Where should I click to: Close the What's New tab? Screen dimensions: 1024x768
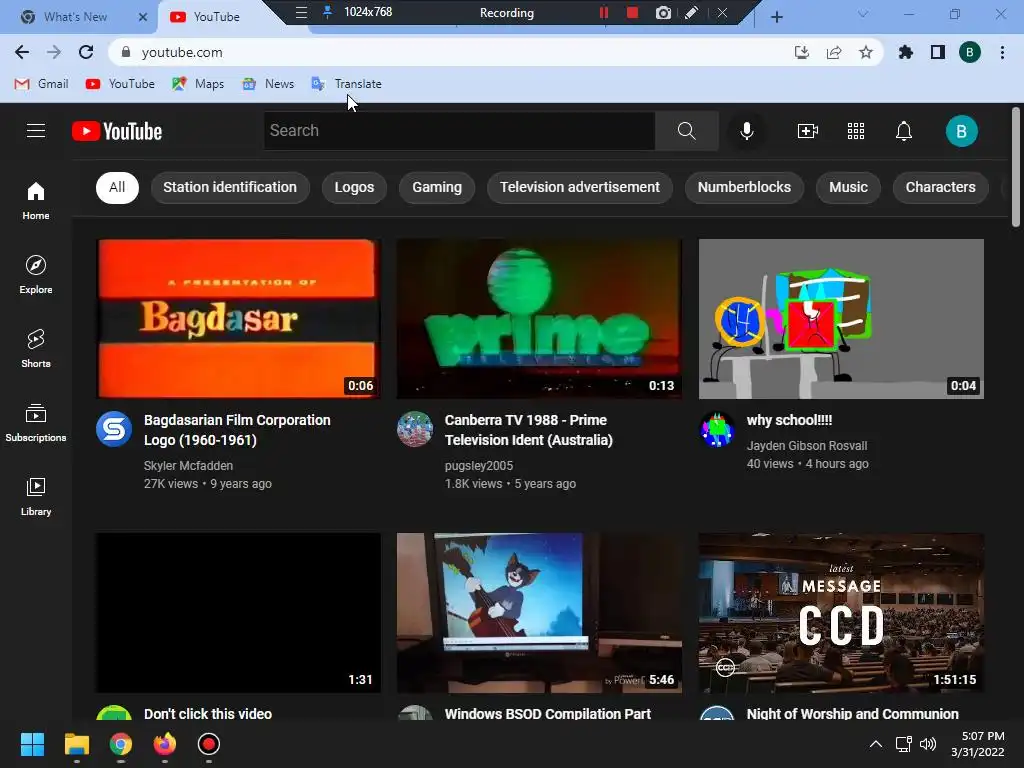coord(142,17)
